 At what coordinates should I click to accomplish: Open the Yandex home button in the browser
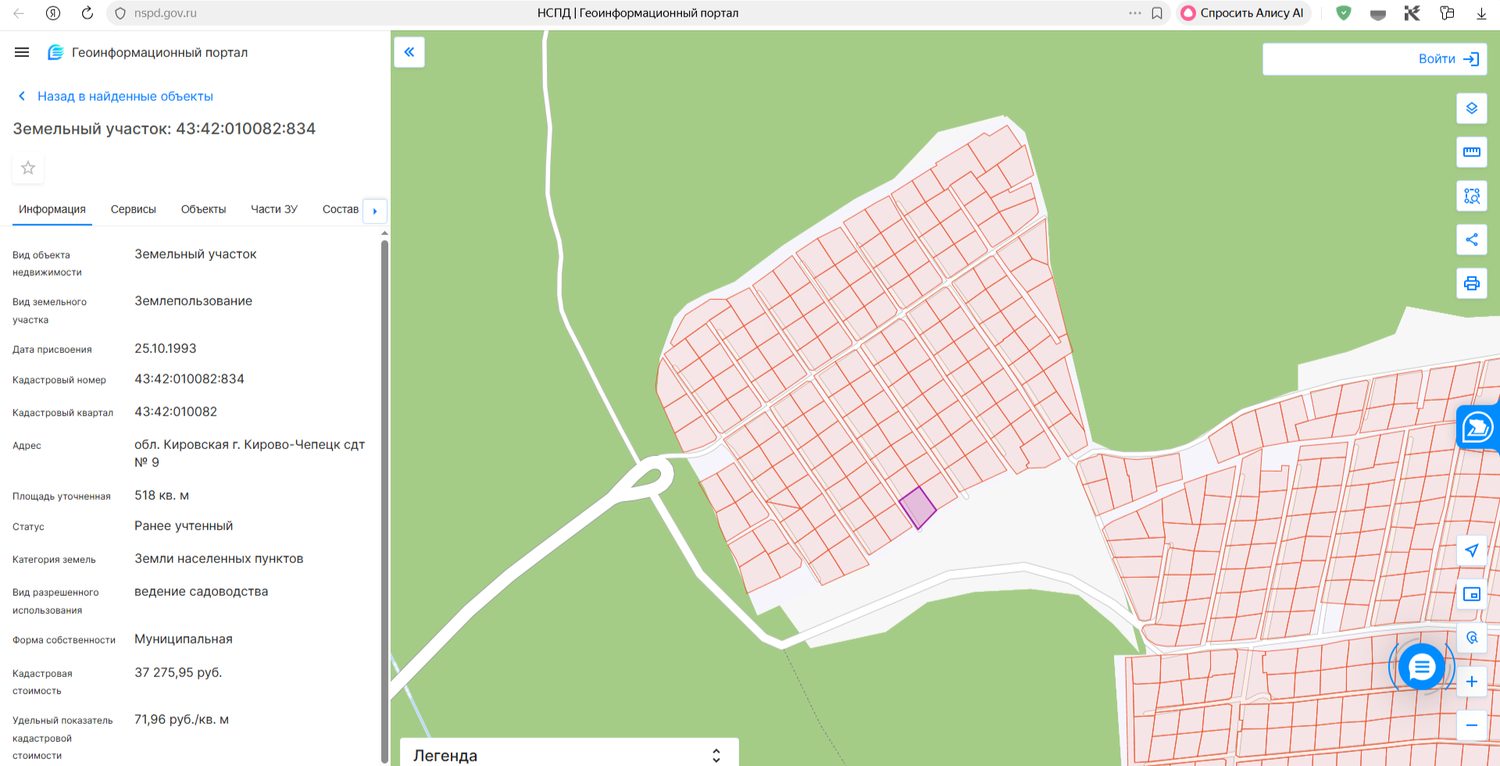(53, 14)
